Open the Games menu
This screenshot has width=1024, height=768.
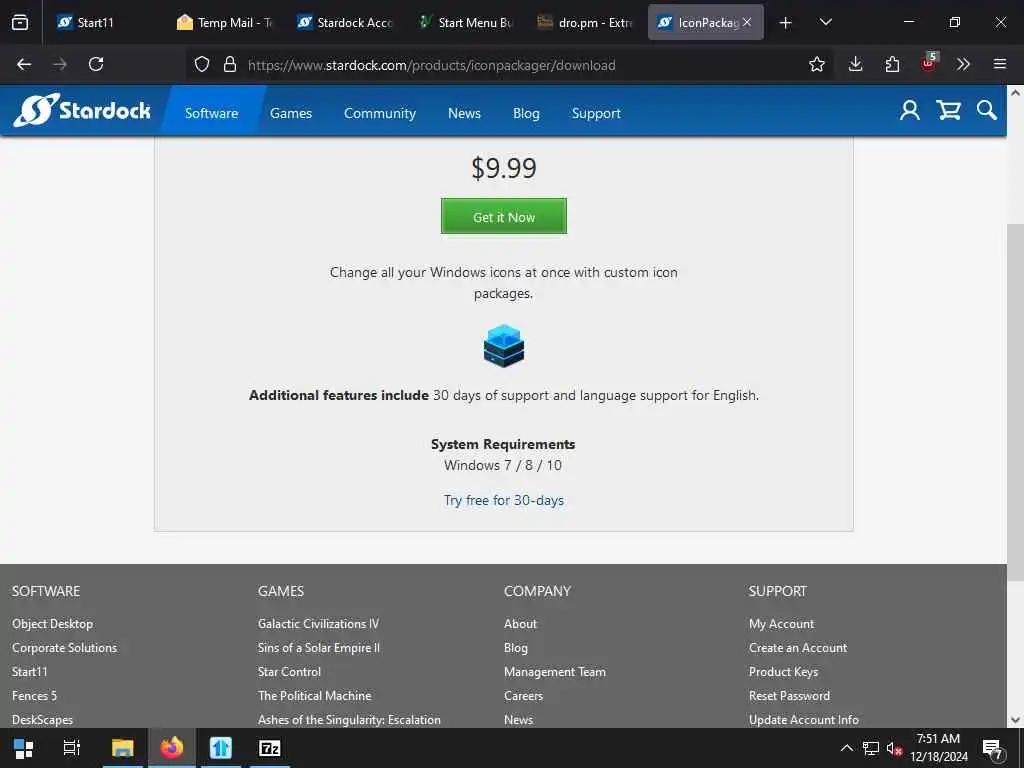(x=291, y=113)
